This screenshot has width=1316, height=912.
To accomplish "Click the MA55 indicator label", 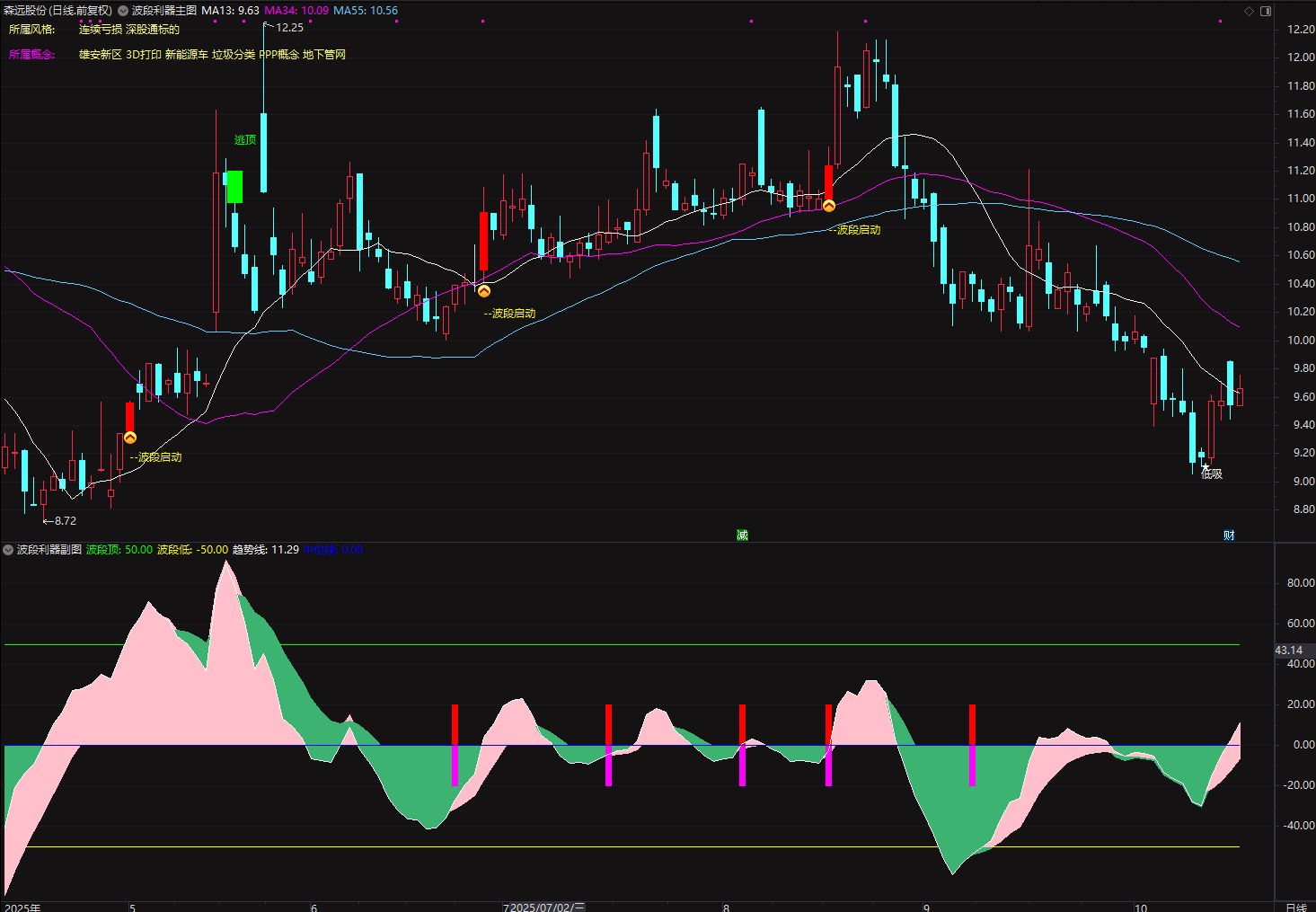I will point(365,11).
